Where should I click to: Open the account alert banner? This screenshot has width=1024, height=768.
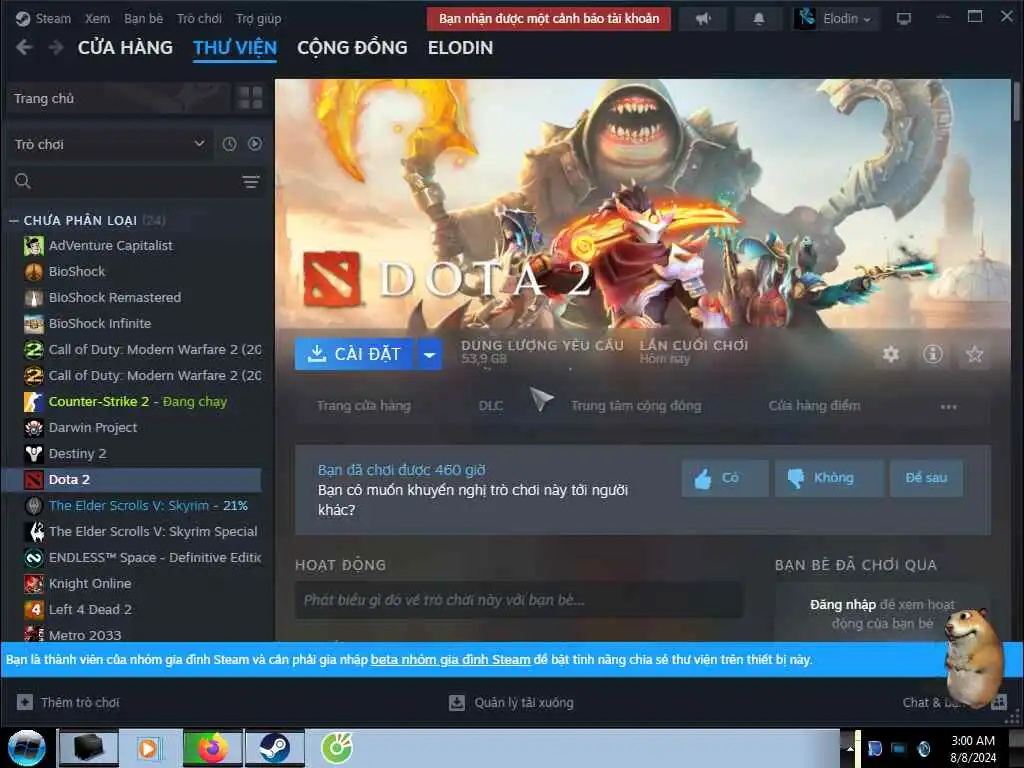(549, 19)
